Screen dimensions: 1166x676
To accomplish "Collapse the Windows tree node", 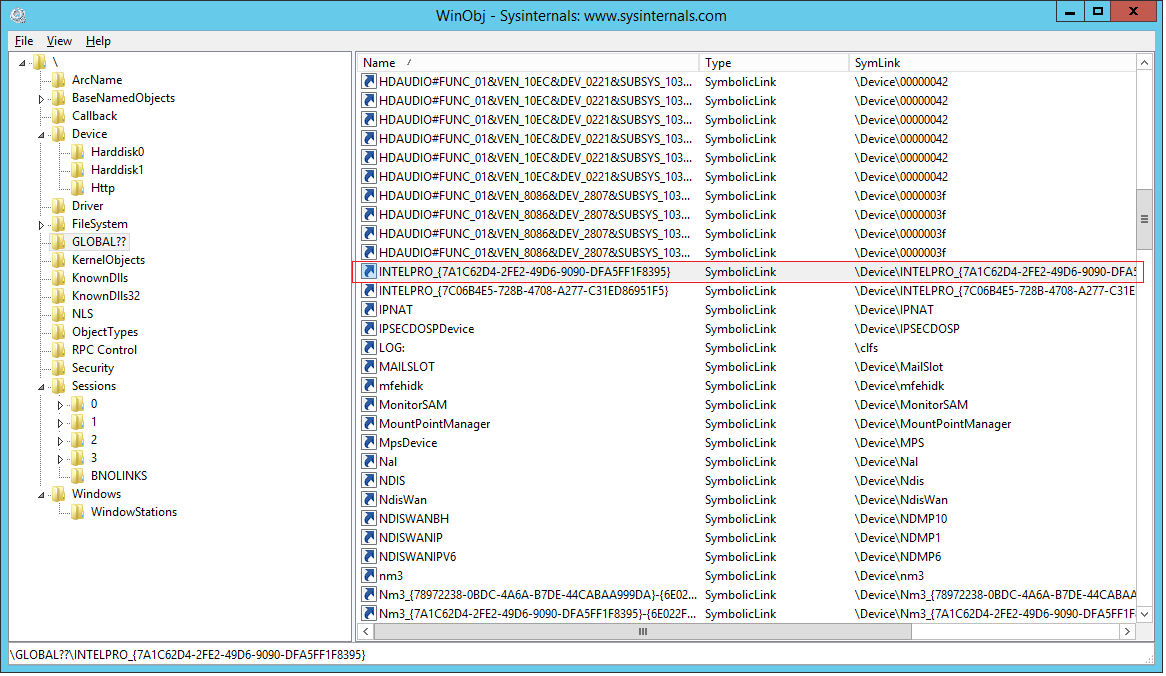I will [x=42, y=495].
